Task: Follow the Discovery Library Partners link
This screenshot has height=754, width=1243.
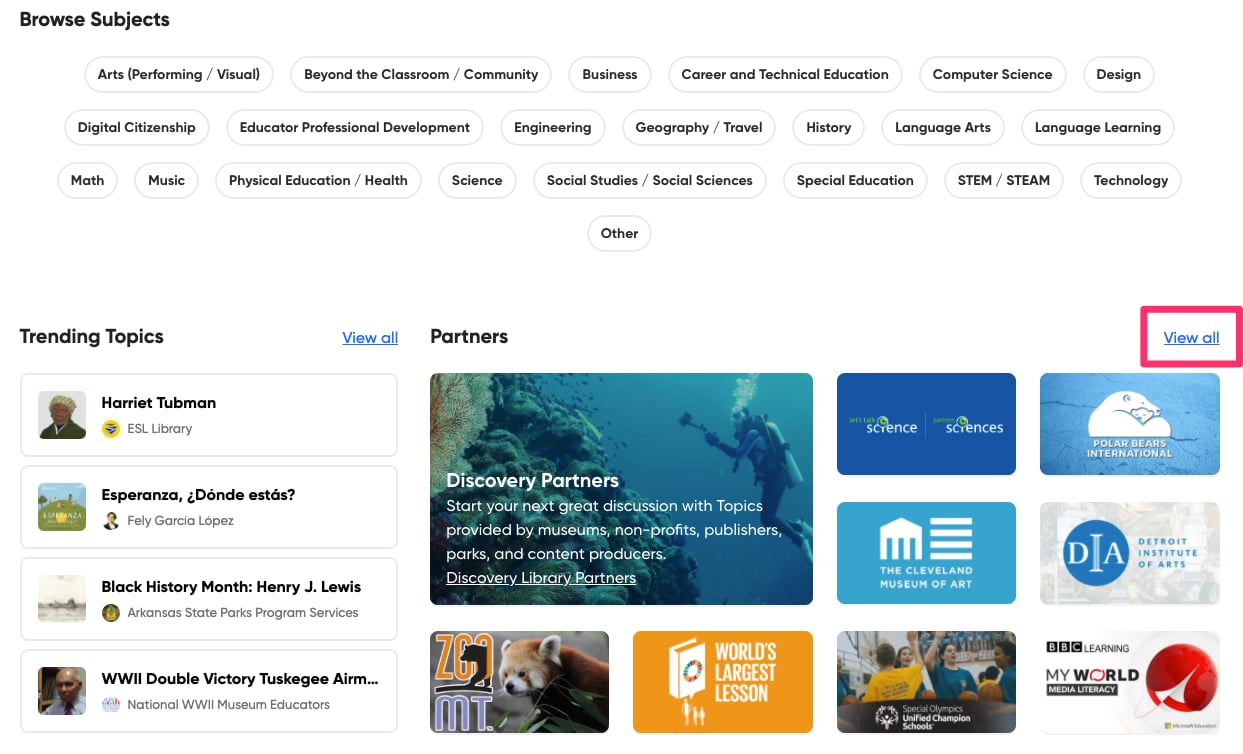Action: (x=541, y=578)
